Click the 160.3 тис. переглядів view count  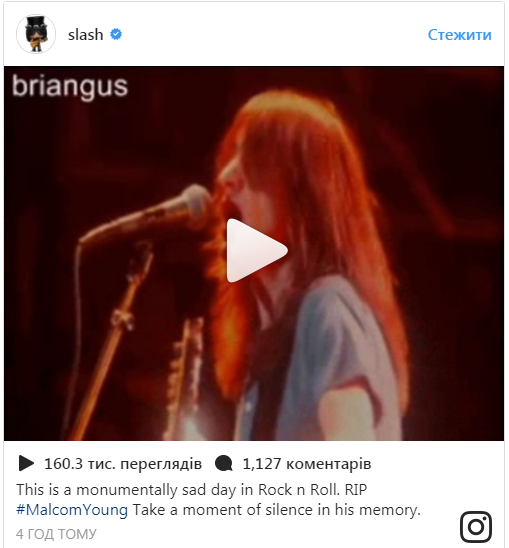click(x=123, y=464)
